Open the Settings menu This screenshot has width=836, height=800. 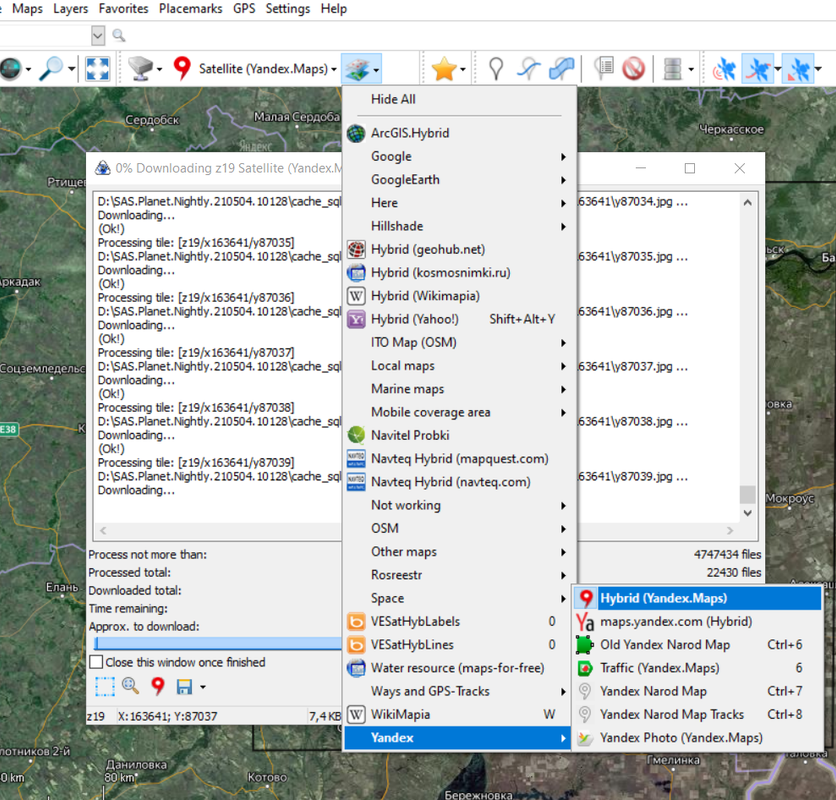288,9
